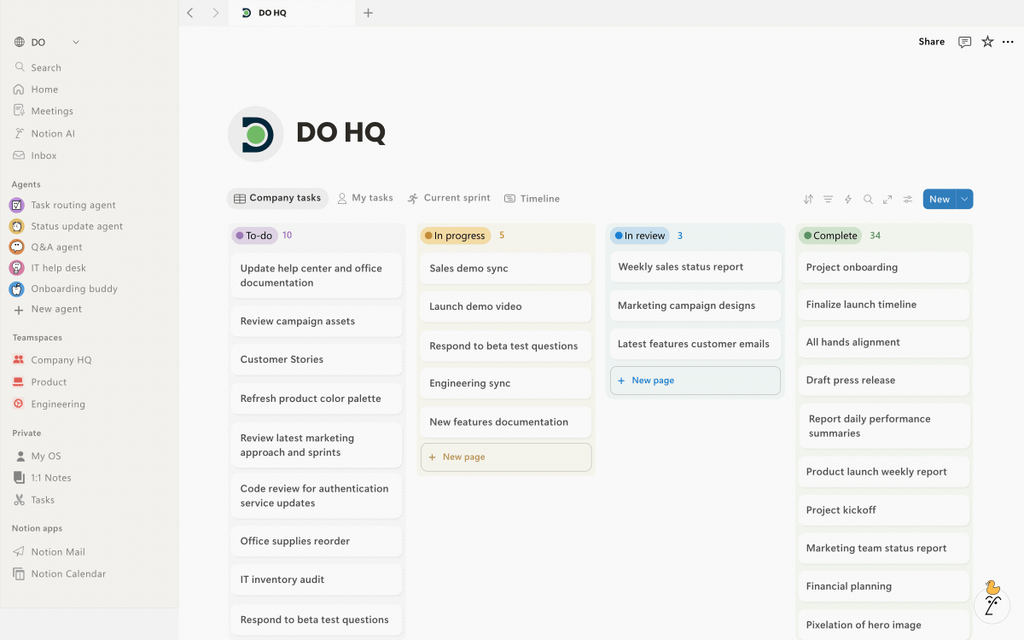Click the blue New button
1024x640 pixels.
[939, 199]
